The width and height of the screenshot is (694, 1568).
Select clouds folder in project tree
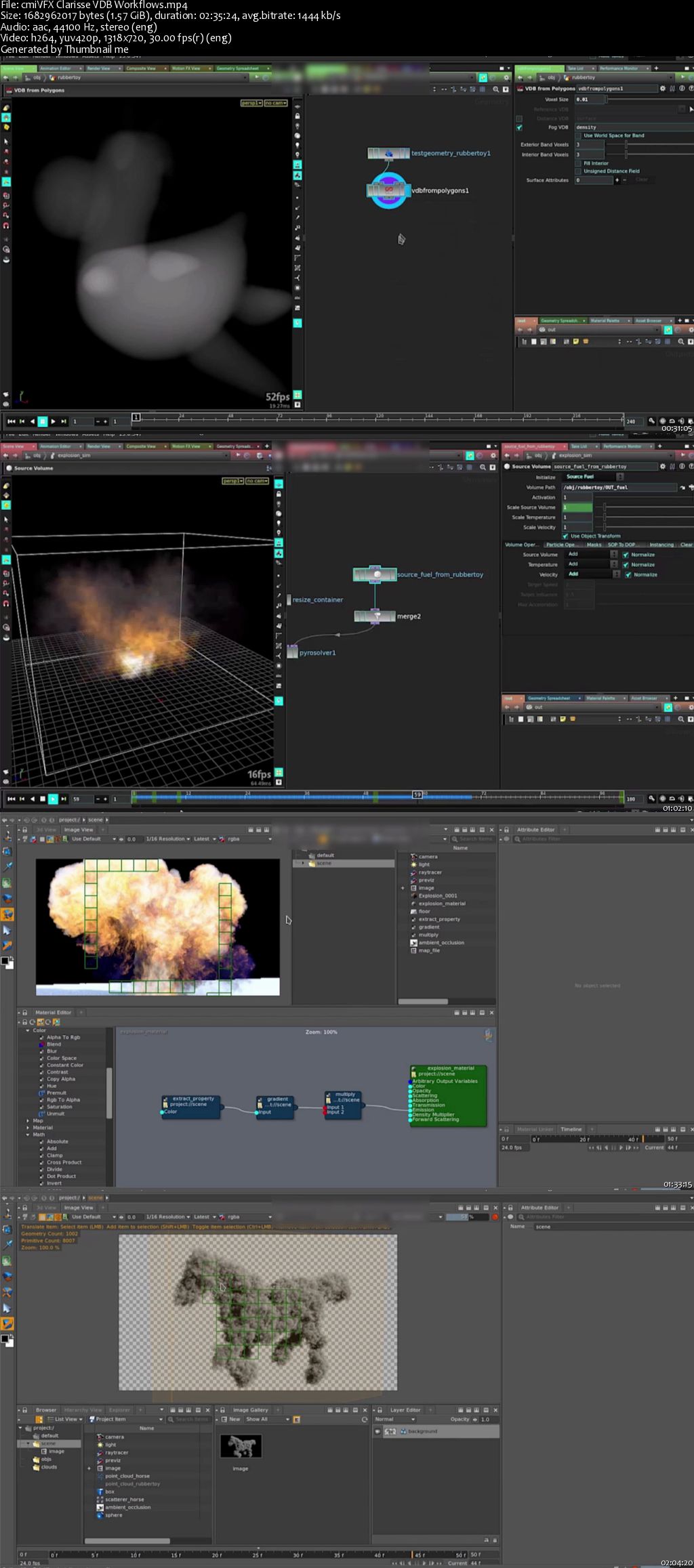pyautogui.click(x=49, y=1466)
